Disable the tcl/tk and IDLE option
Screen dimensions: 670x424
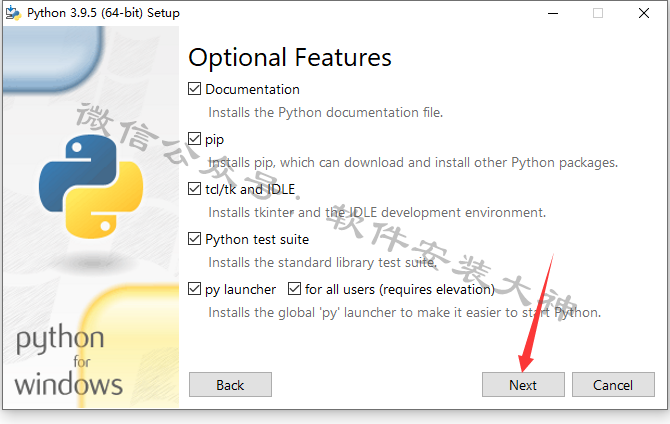194,189
